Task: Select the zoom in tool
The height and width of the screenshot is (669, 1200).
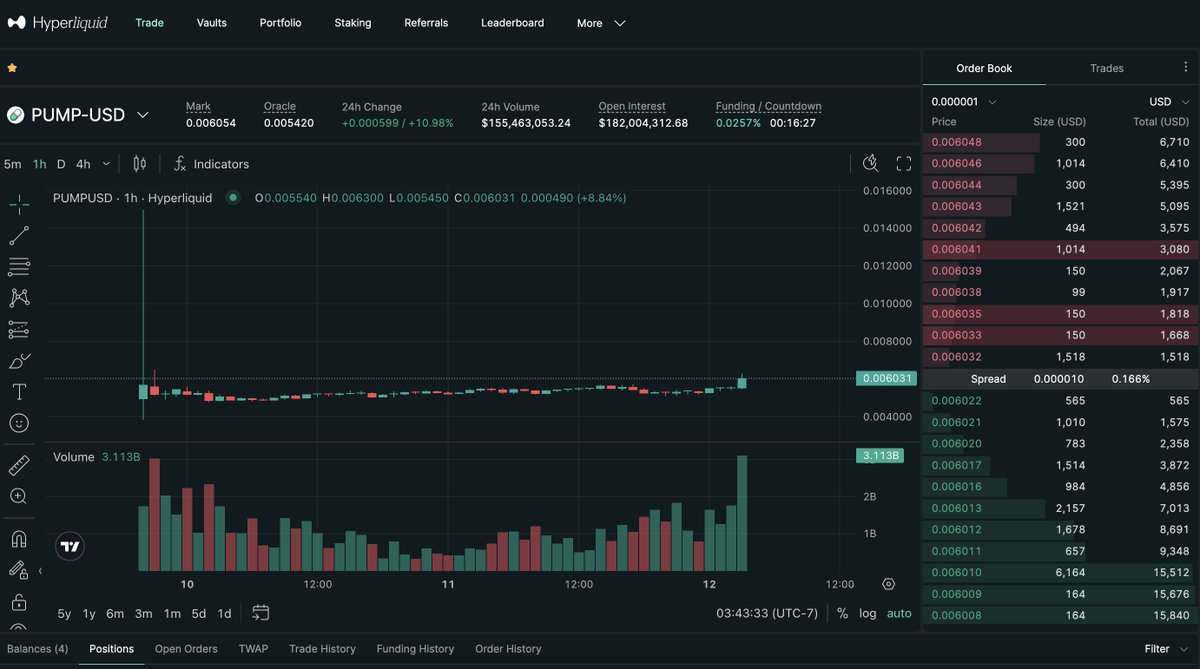Action: pyautogui.click(x=19, y=496)
